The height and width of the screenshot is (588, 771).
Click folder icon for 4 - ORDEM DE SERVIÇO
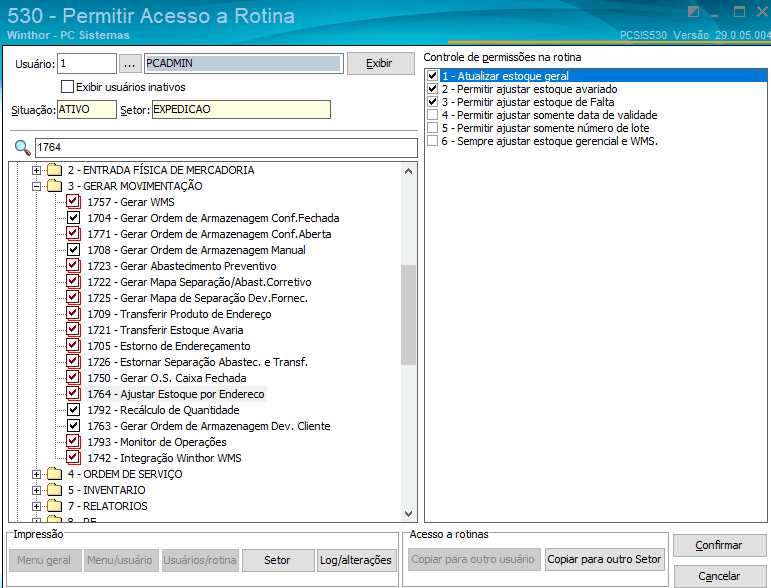tap(54, 474)
